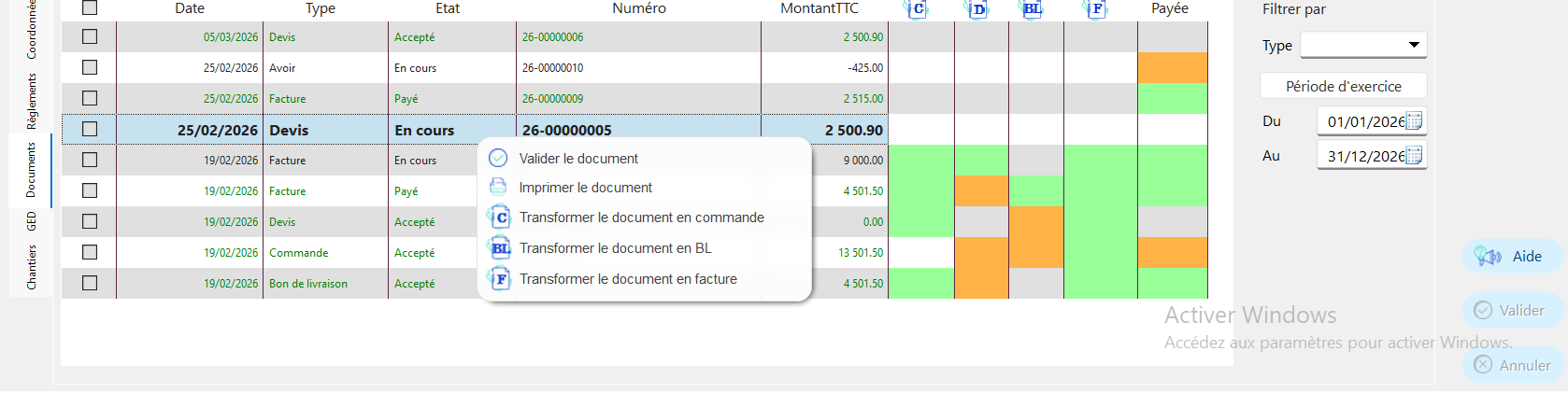Viewport: 1568px width, 393px height.
Task: Click the megaphone icon on Aide button
Action: pos(1487,256)
